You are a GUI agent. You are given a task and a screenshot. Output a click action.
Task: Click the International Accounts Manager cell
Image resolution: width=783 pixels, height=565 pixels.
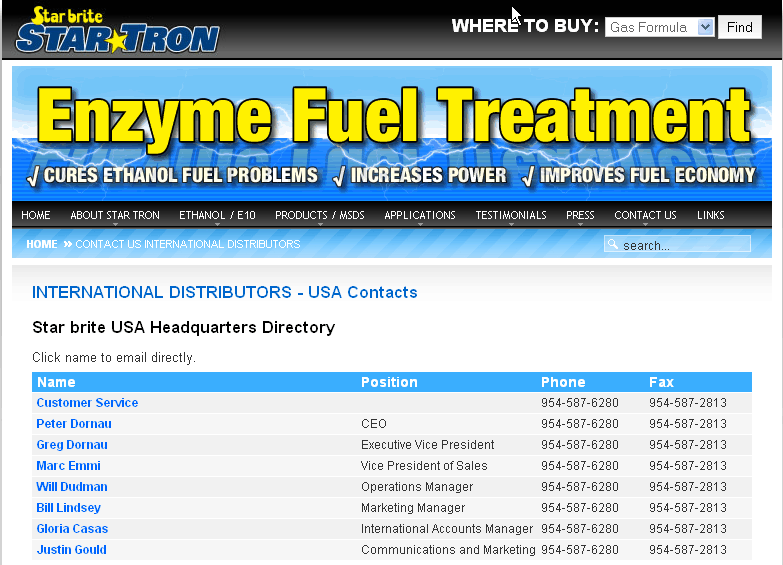pos(447,529)
